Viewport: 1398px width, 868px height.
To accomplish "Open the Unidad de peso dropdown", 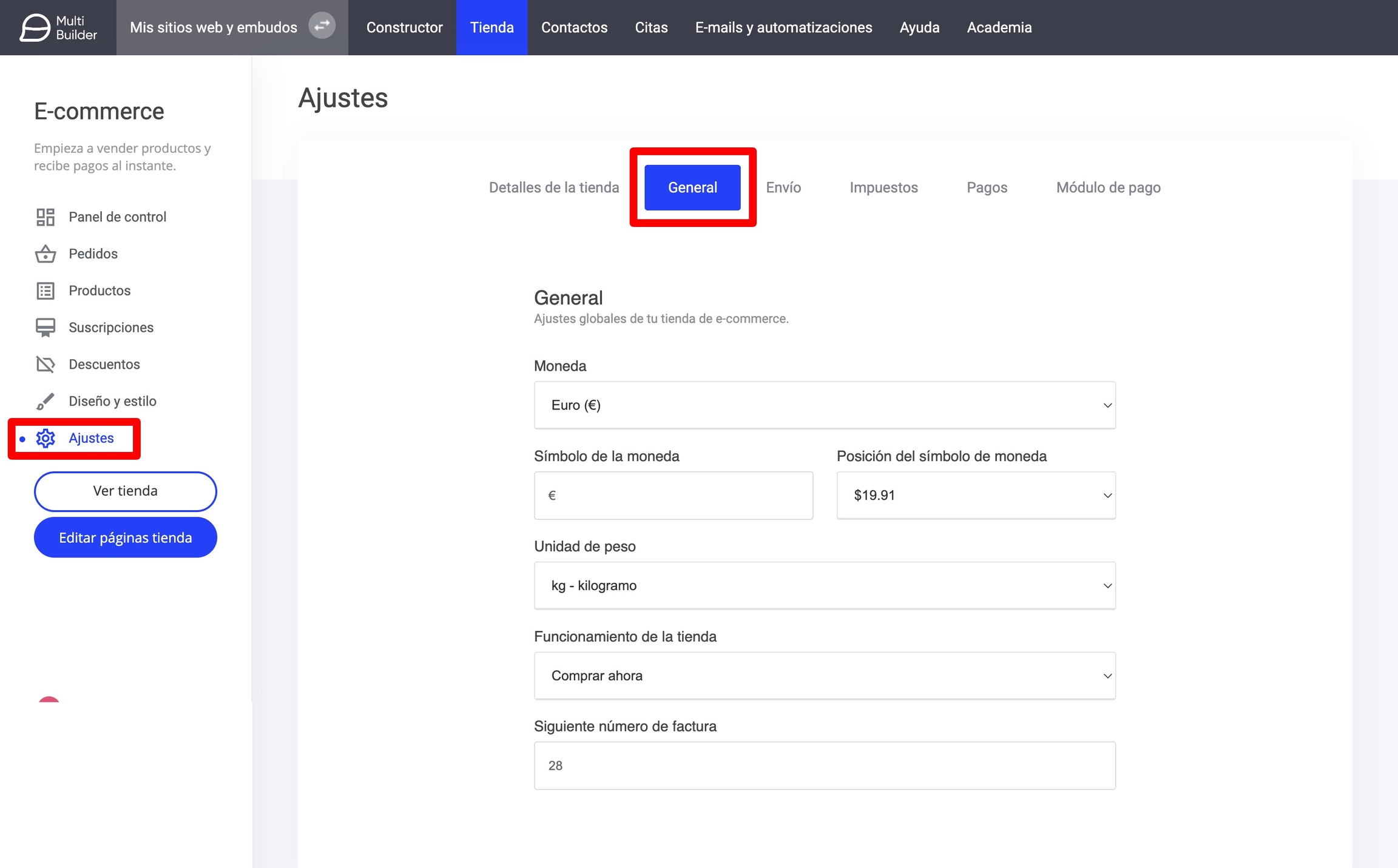I will 824,585.
